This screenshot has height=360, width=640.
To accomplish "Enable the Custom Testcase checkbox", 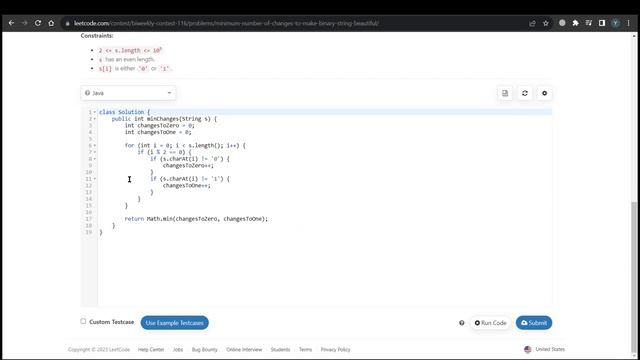I will 83,321.
